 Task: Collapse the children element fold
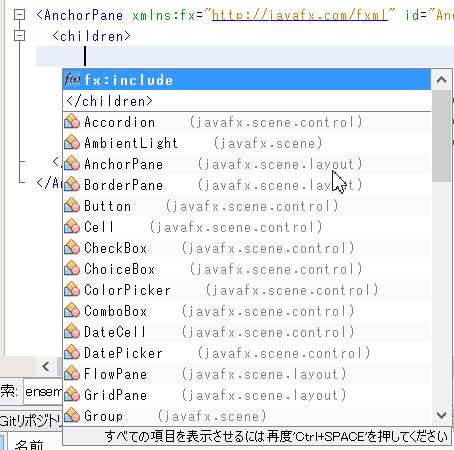pos(20,35)
